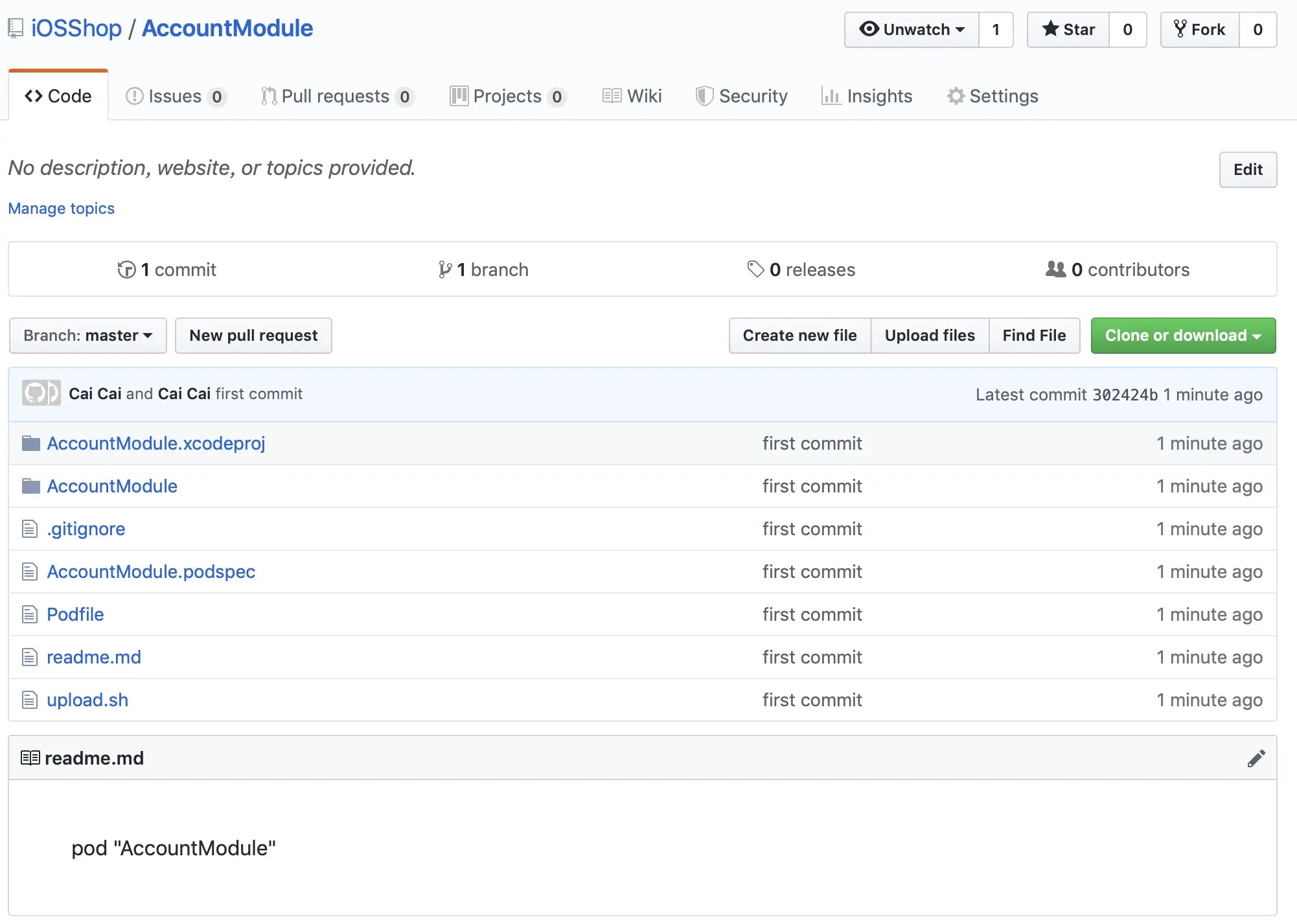View the 1 commit history link
This screenshot has width=1297, height=924.
tap(166, 270)
